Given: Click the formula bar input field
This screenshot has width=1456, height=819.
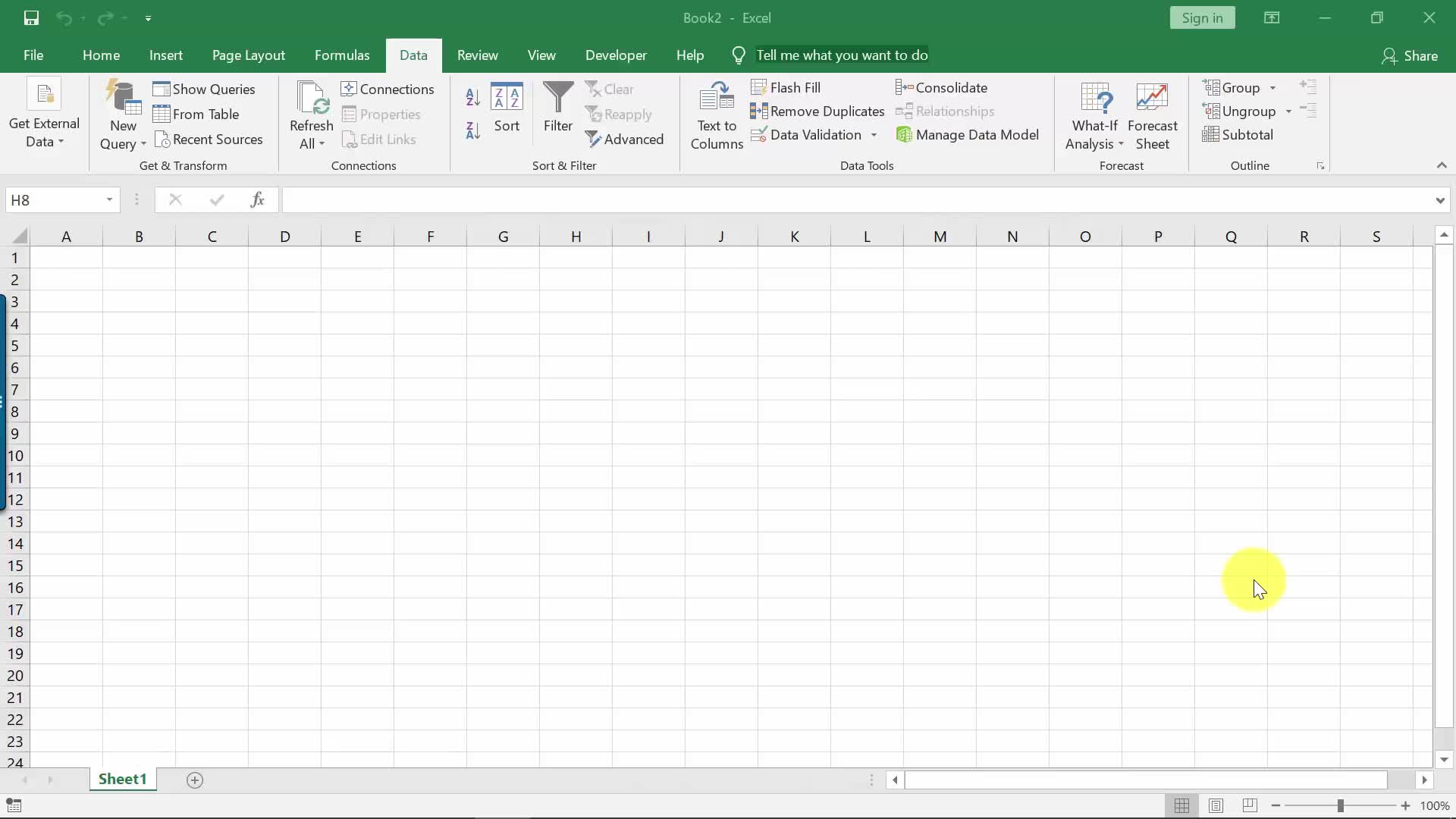Looking at the screenshot, I should tap(857, 200).
